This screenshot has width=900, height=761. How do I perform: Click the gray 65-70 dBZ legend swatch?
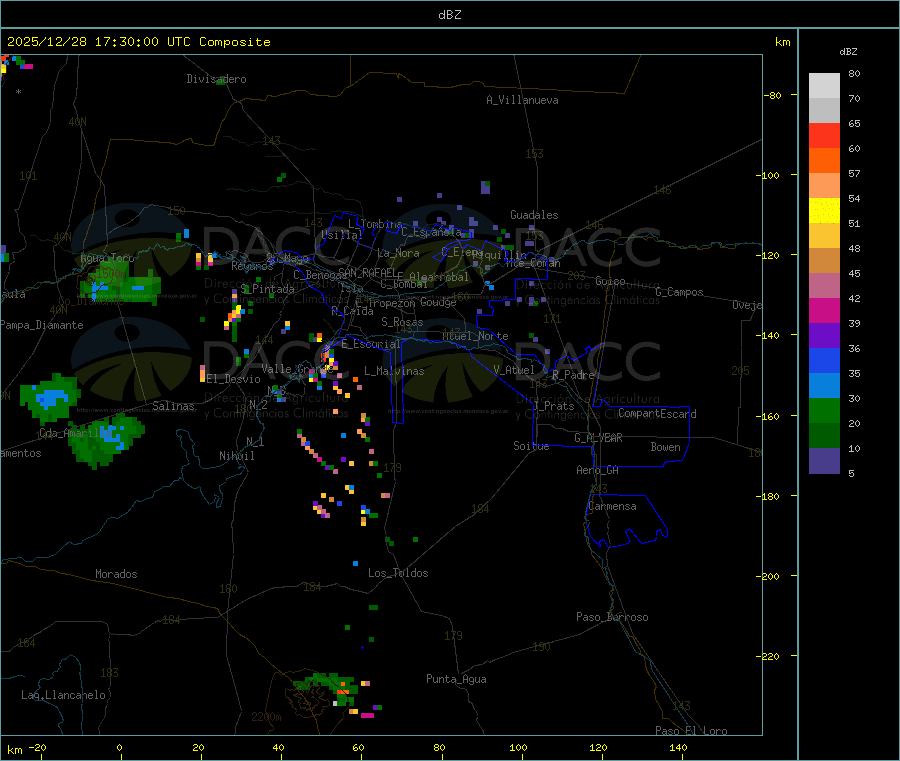824,111
